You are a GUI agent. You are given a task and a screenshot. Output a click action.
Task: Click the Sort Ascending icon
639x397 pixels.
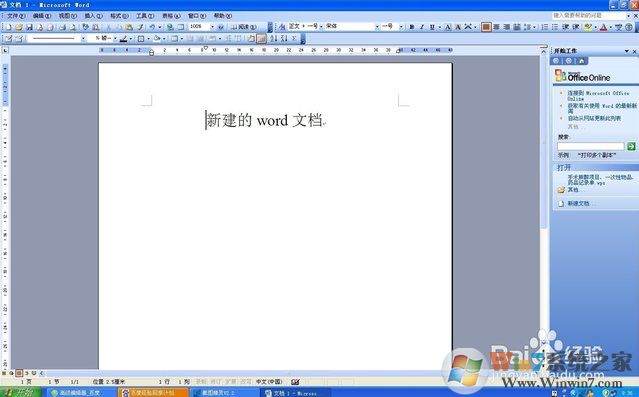273,39
